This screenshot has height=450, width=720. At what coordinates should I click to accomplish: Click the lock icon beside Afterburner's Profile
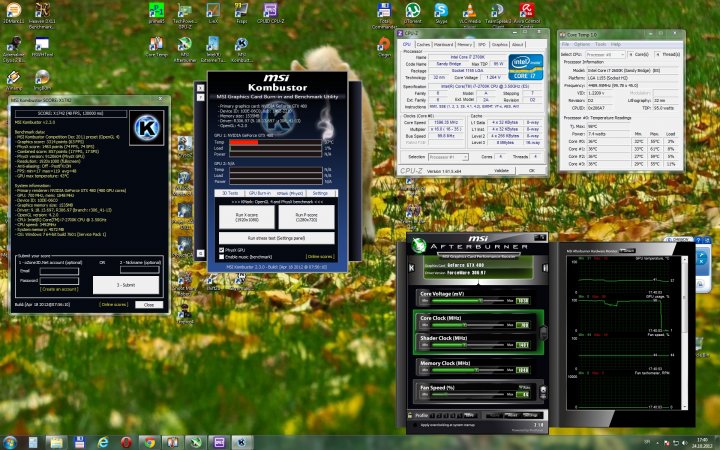tap(410, 415)
